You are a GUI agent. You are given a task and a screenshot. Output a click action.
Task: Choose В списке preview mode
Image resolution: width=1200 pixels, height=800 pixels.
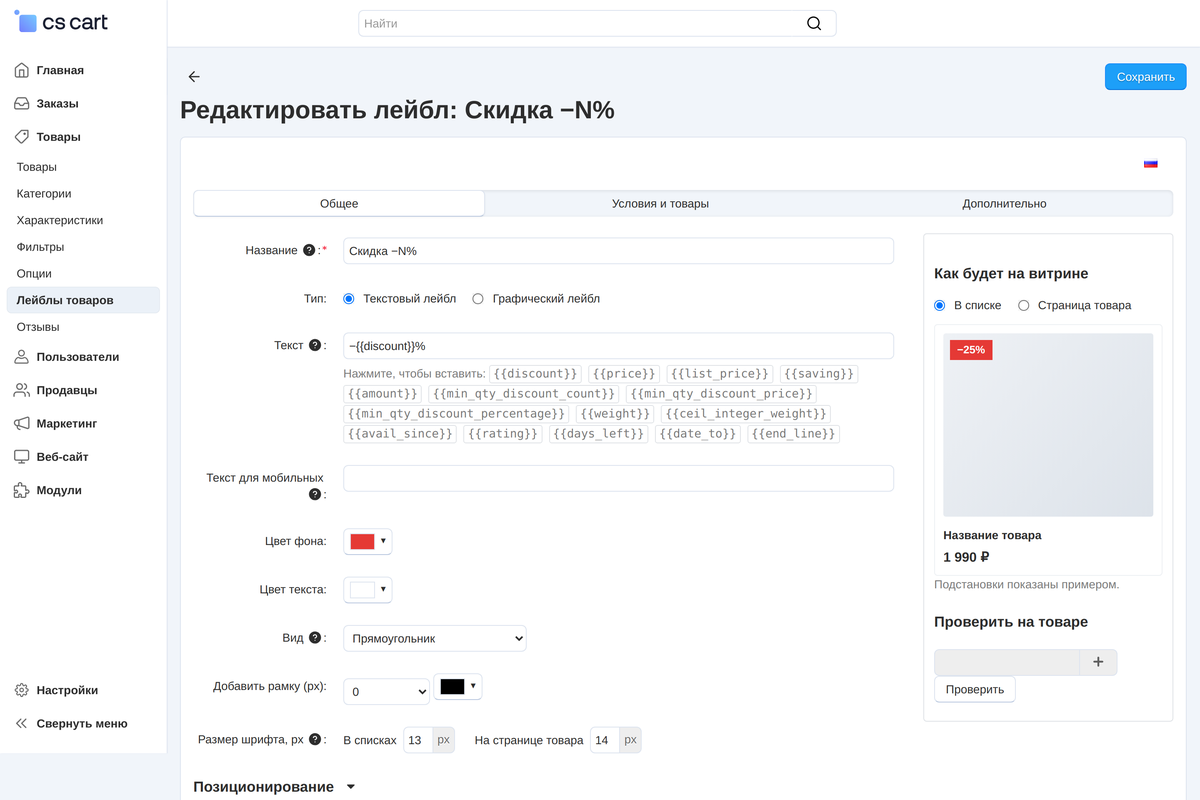coord(940,306)
